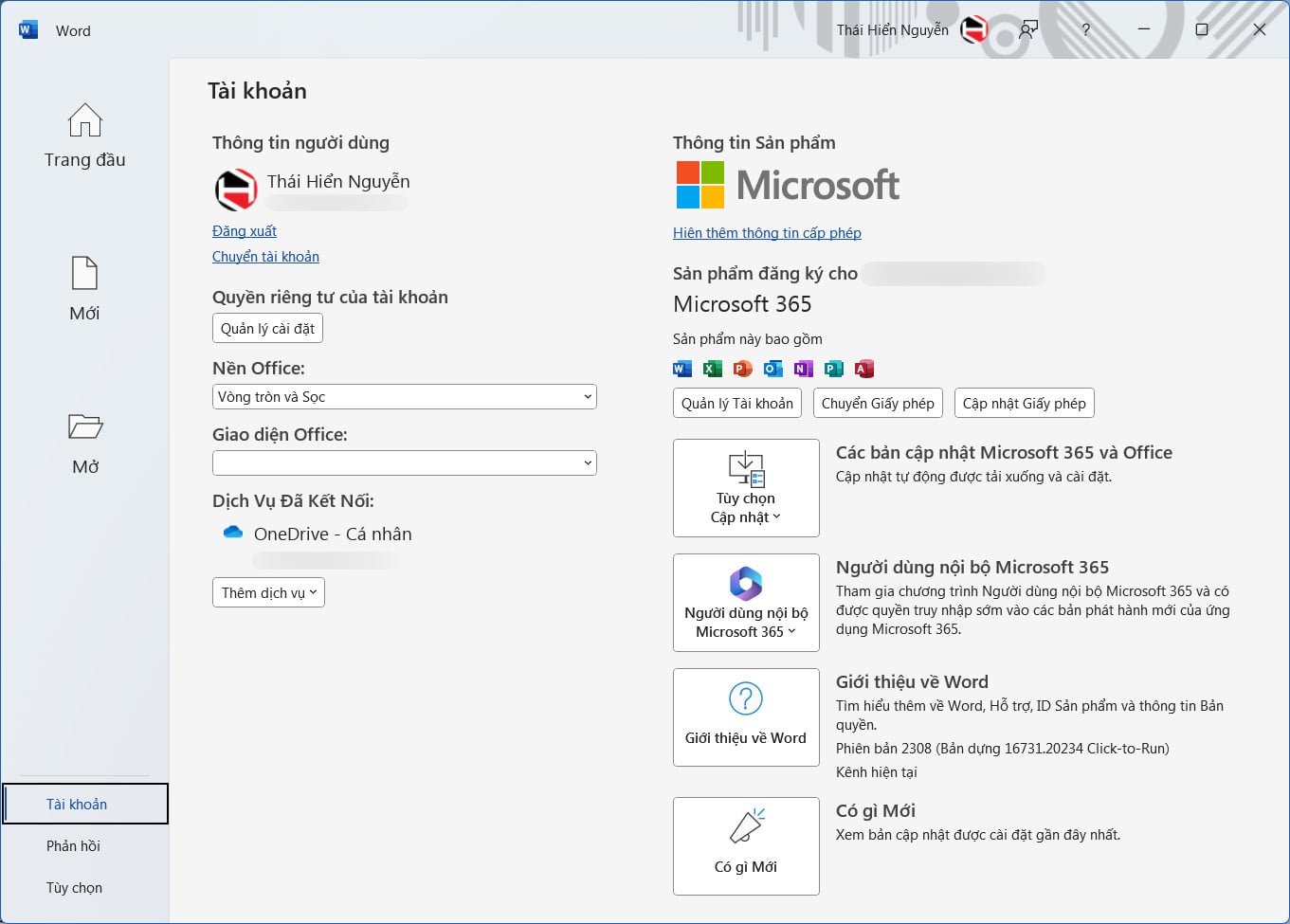The image size is (1290, 924).
Task: Click the help question mark icon
Action: click(x=1086, y=30)
